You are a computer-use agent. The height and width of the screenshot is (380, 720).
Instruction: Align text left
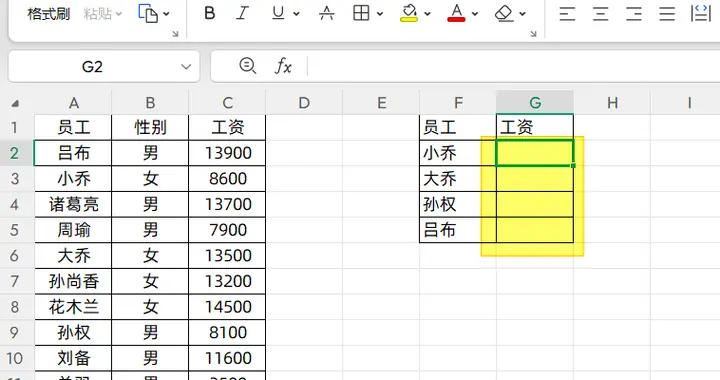567,14
